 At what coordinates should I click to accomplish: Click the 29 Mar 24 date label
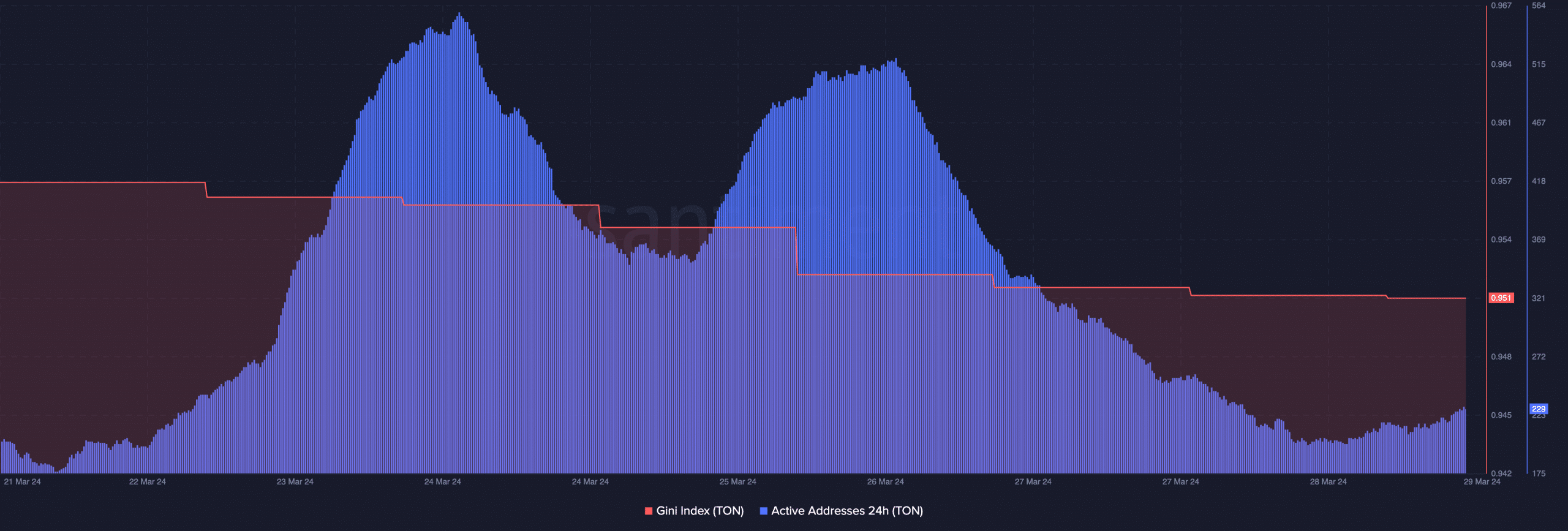[x=1482, y=482]
